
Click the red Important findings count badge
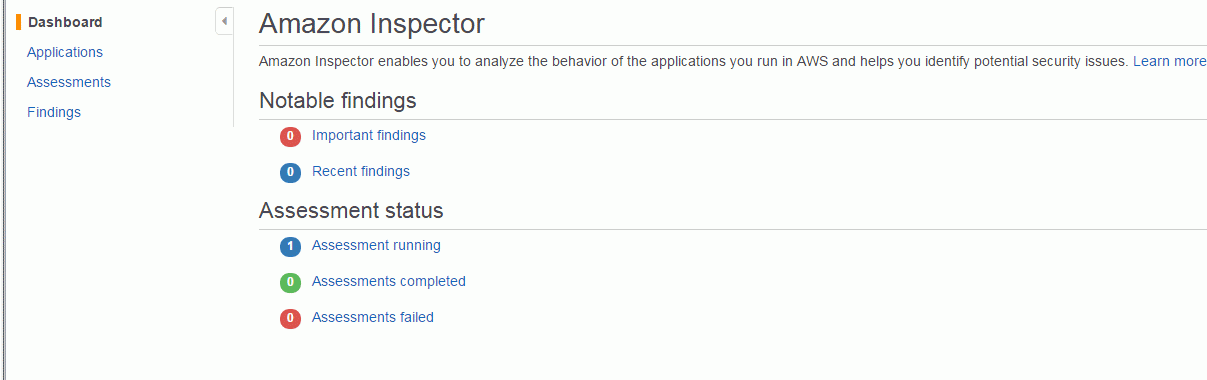(x=290, y=136)
